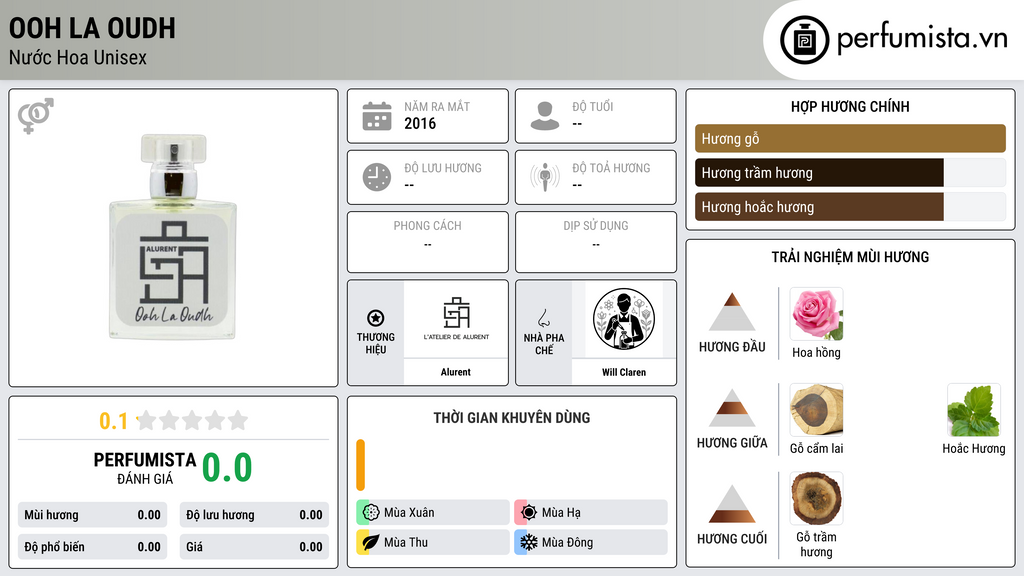Select the Mùa Xuân season chip
The height and width of the screenshot is (576, 1024).
(433, 512)
